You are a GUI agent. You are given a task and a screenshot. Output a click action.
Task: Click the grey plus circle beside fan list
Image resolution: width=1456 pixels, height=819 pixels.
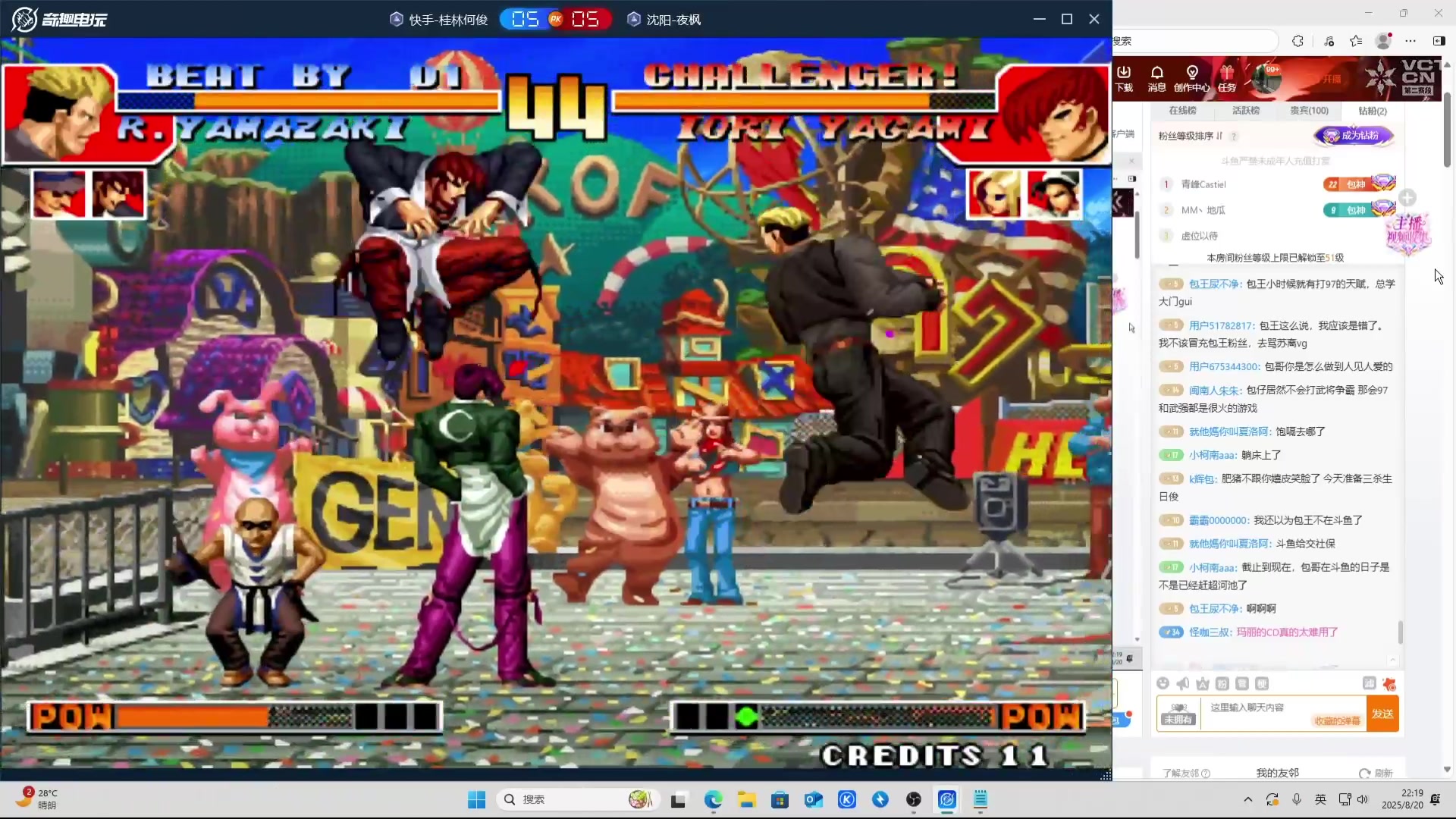(1407, 198)
